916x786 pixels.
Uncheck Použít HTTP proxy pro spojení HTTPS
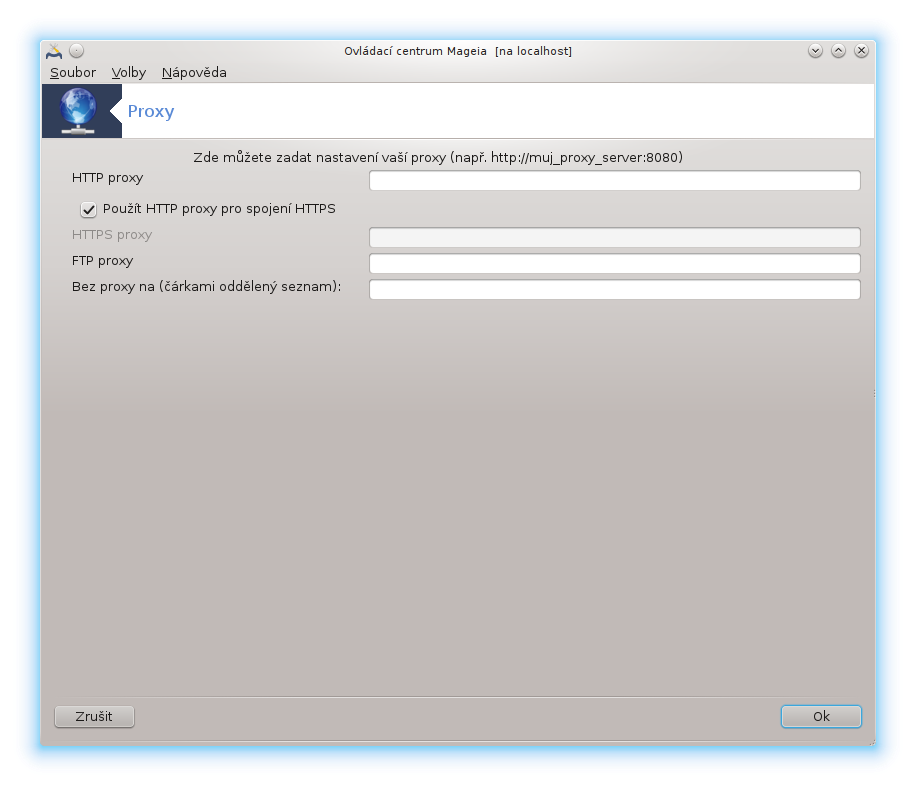(88, 209)
